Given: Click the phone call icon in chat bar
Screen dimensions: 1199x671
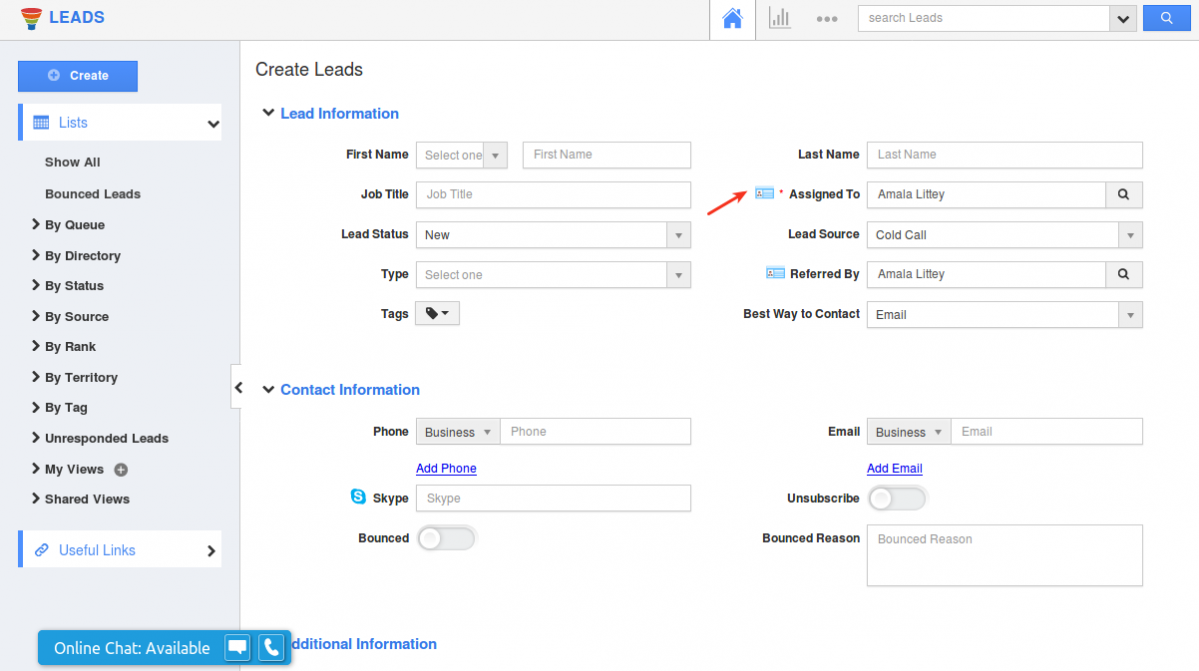Looking at the screenshot, I should point(271,648).
